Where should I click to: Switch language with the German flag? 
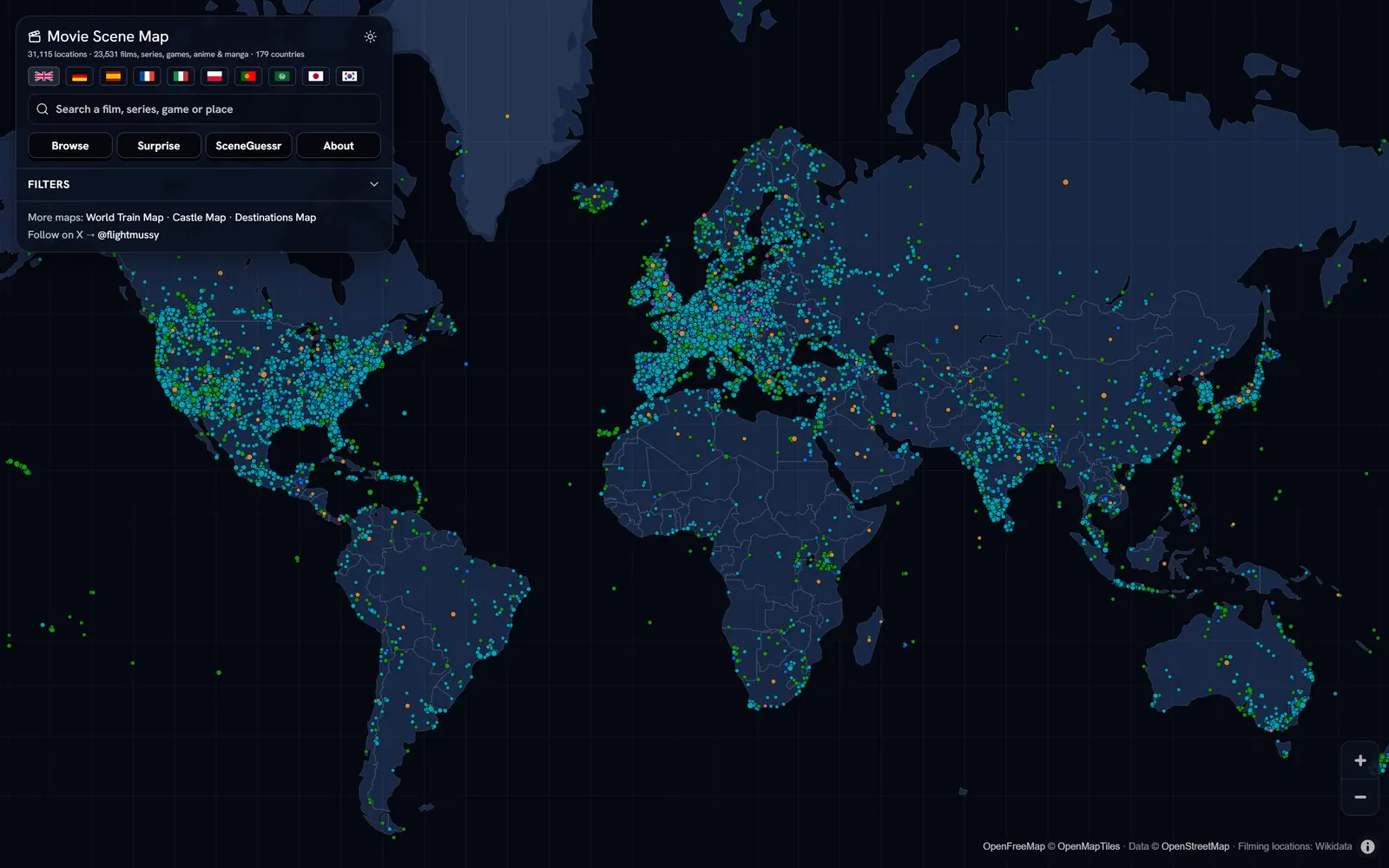coord(79,76)
